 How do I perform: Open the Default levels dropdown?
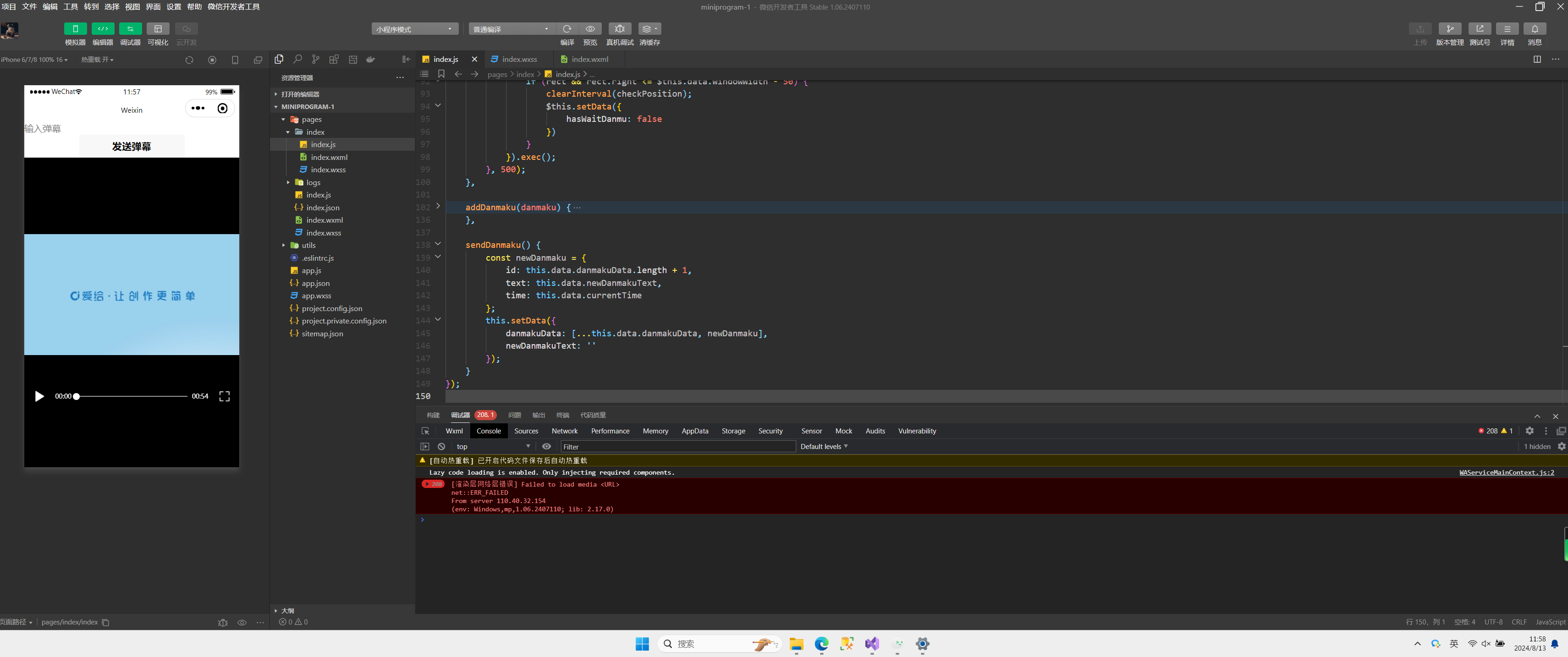pyautogui.click(x=824, y=447)
